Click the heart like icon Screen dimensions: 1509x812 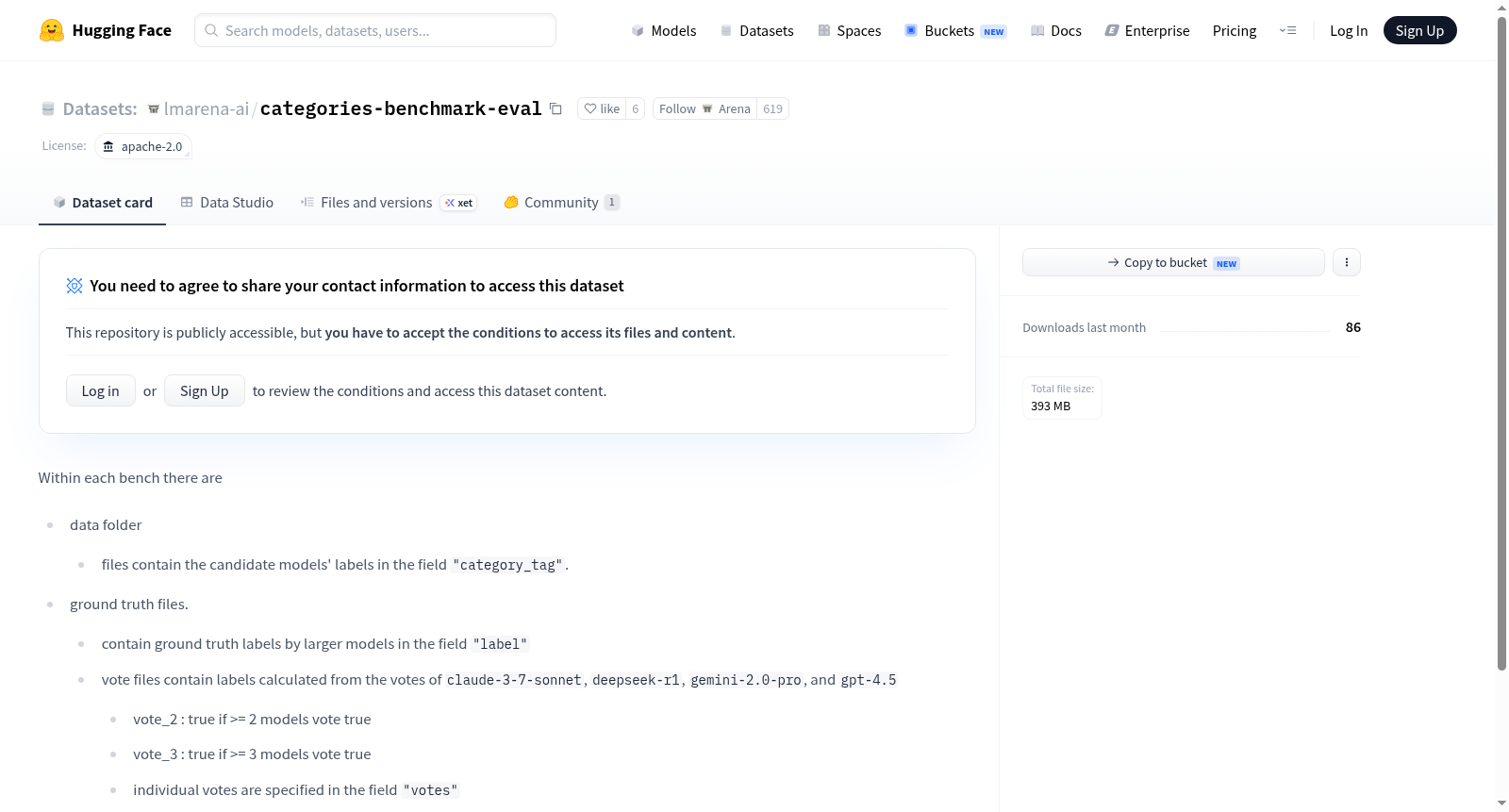pos(590,108)
